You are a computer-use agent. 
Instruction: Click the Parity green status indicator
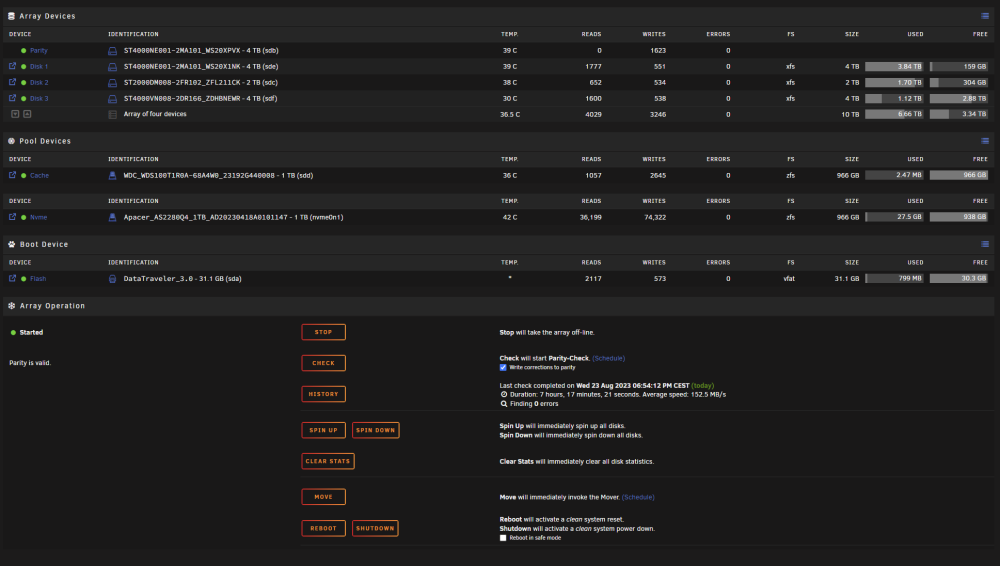(x=24, y=51)
